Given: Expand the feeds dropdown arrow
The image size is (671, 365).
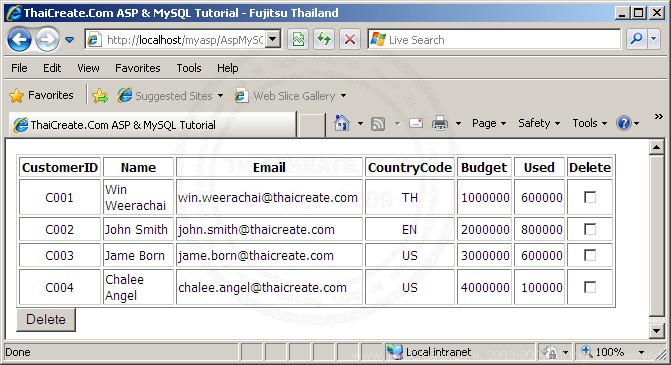Looking at the screenshot, I should coord(397,124).
